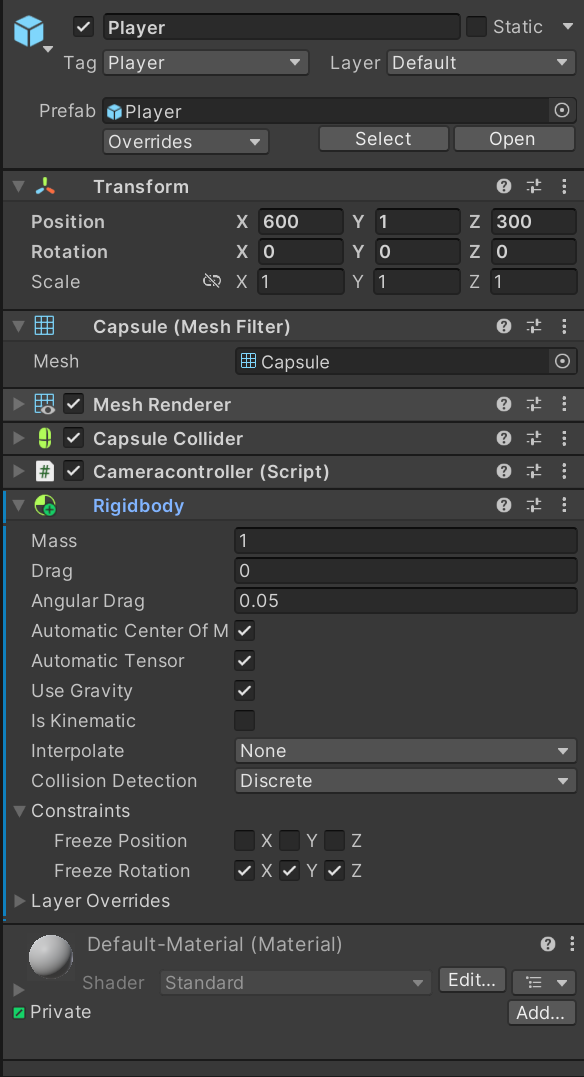Open Default-Material help icon
This screenshot has height=1077, width=584.
(548, 944)
